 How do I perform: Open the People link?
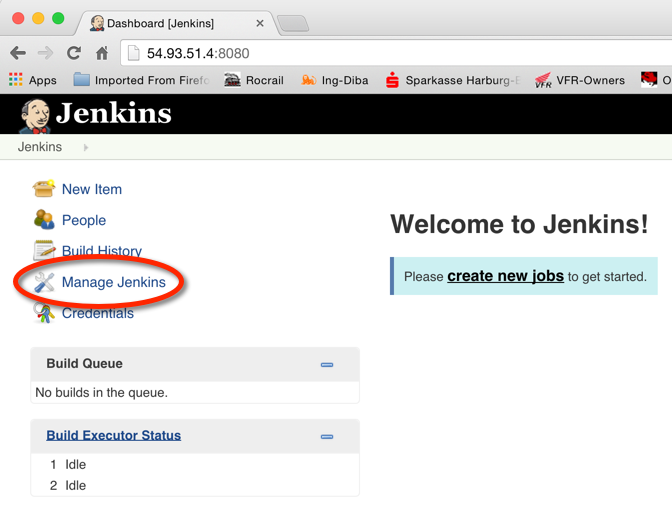84,220
